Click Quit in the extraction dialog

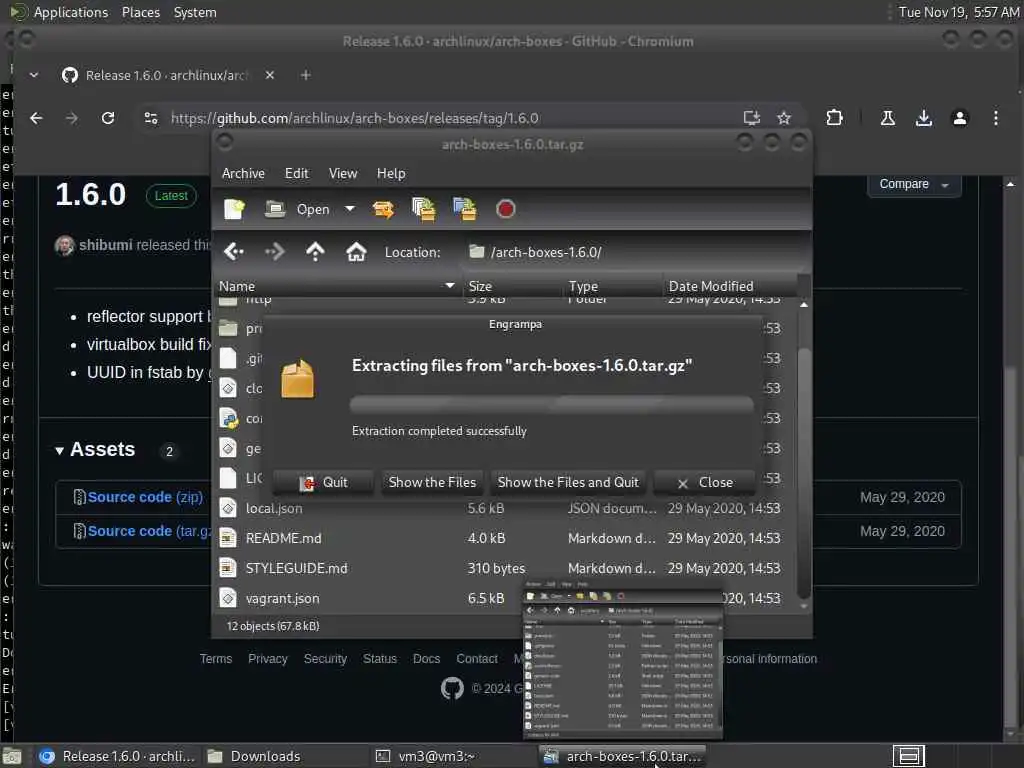tap(323, 483)
